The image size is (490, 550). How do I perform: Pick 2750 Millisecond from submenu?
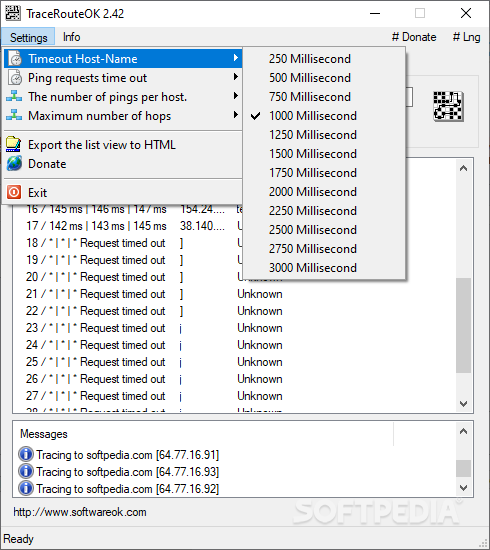[x=324, y=249]
